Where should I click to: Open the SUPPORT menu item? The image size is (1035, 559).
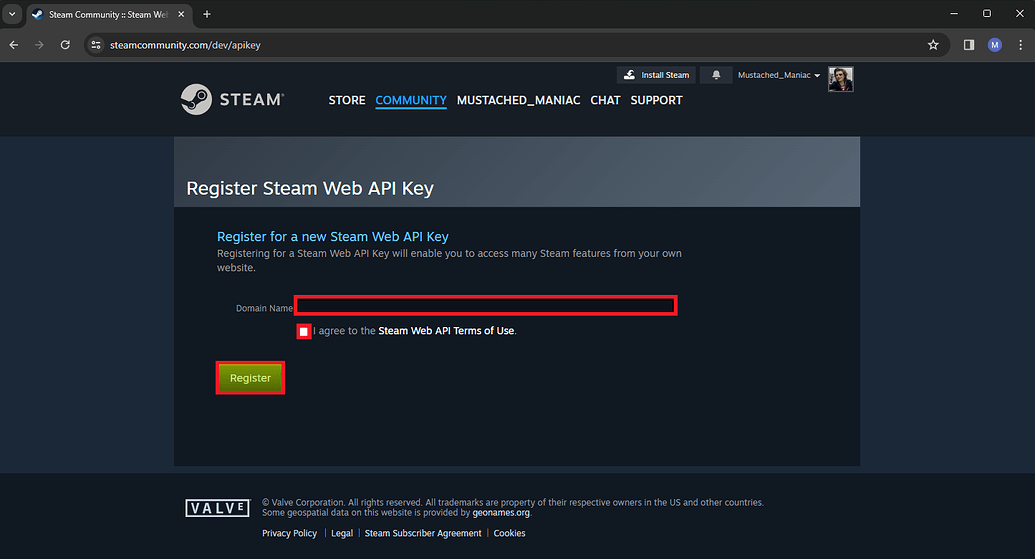pyautogui.click(x=656, y=100)
